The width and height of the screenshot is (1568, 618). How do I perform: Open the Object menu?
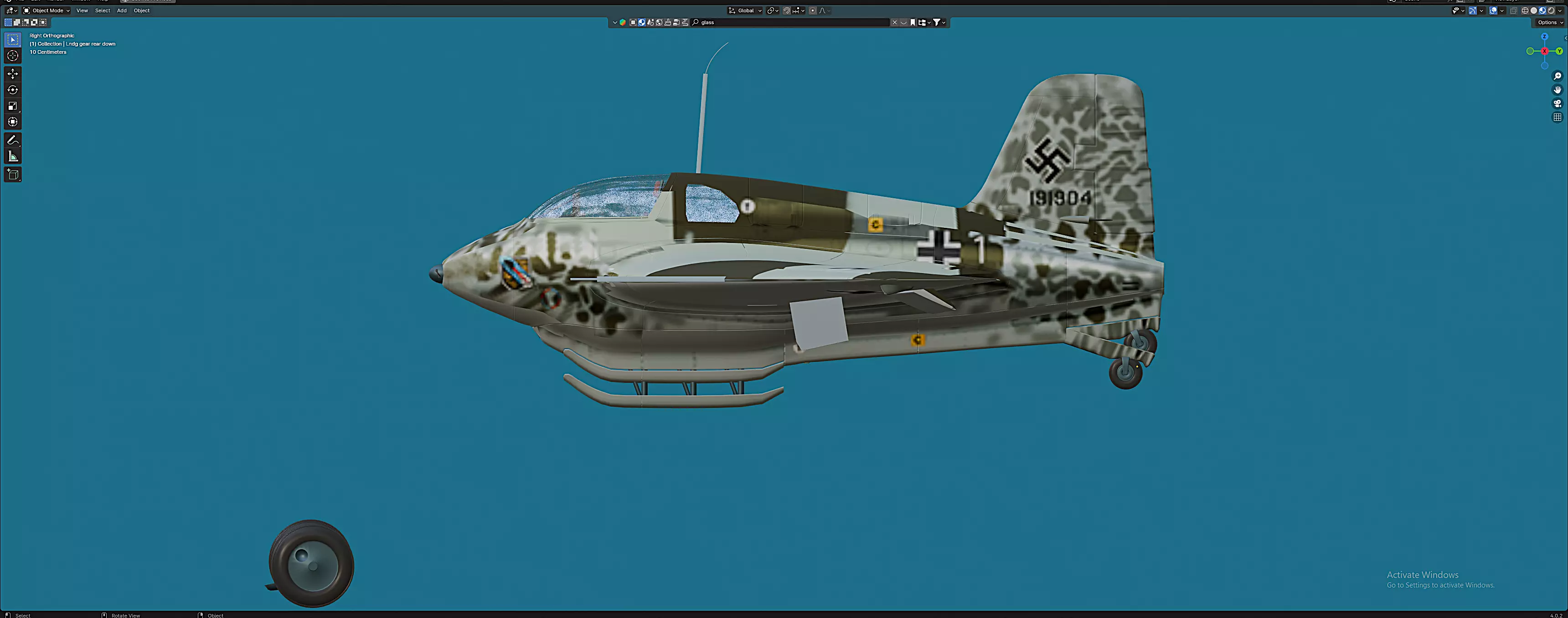pos(142,10)
